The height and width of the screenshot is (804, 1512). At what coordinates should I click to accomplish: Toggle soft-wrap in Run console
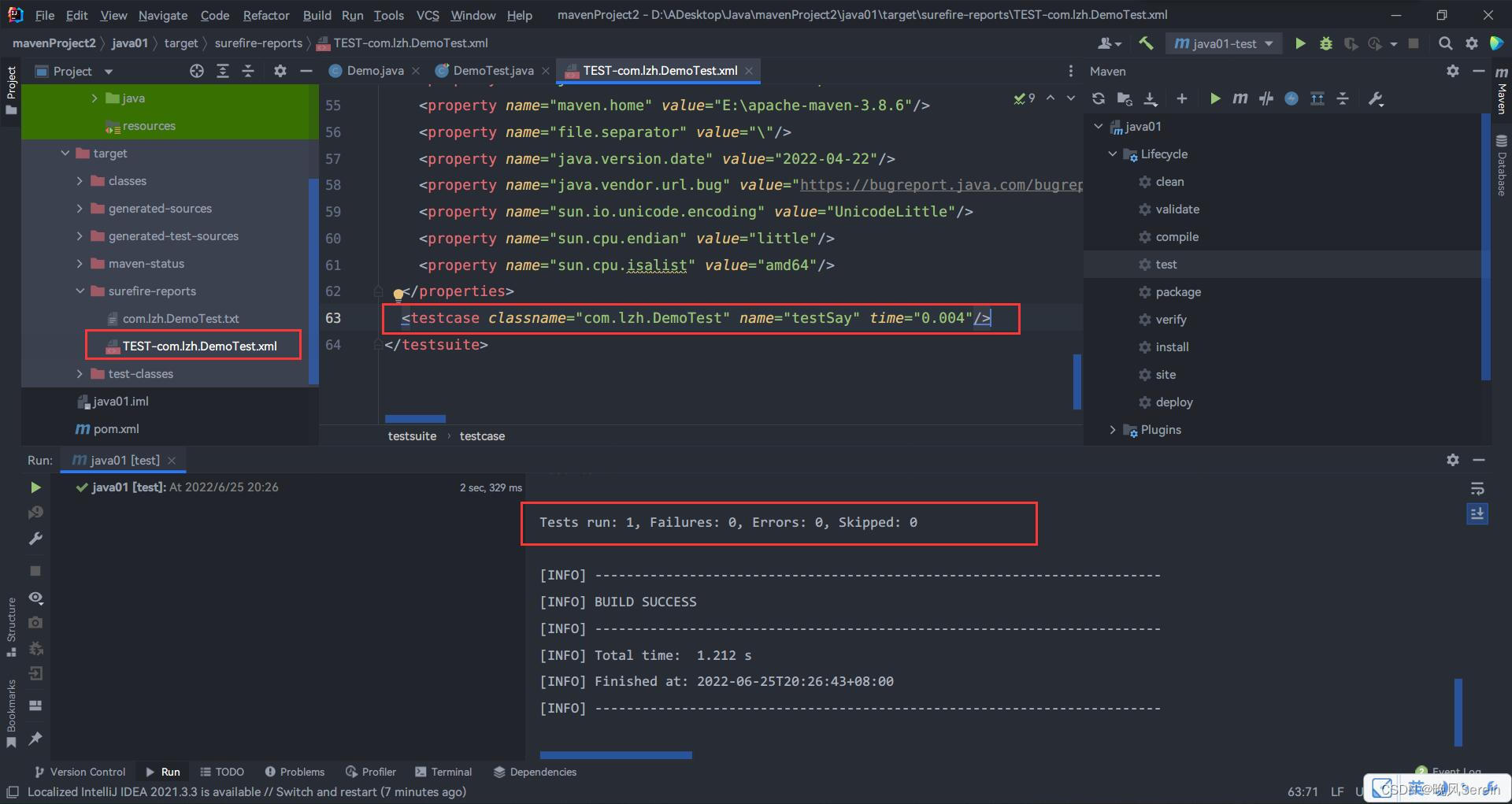coord(1477,488)
